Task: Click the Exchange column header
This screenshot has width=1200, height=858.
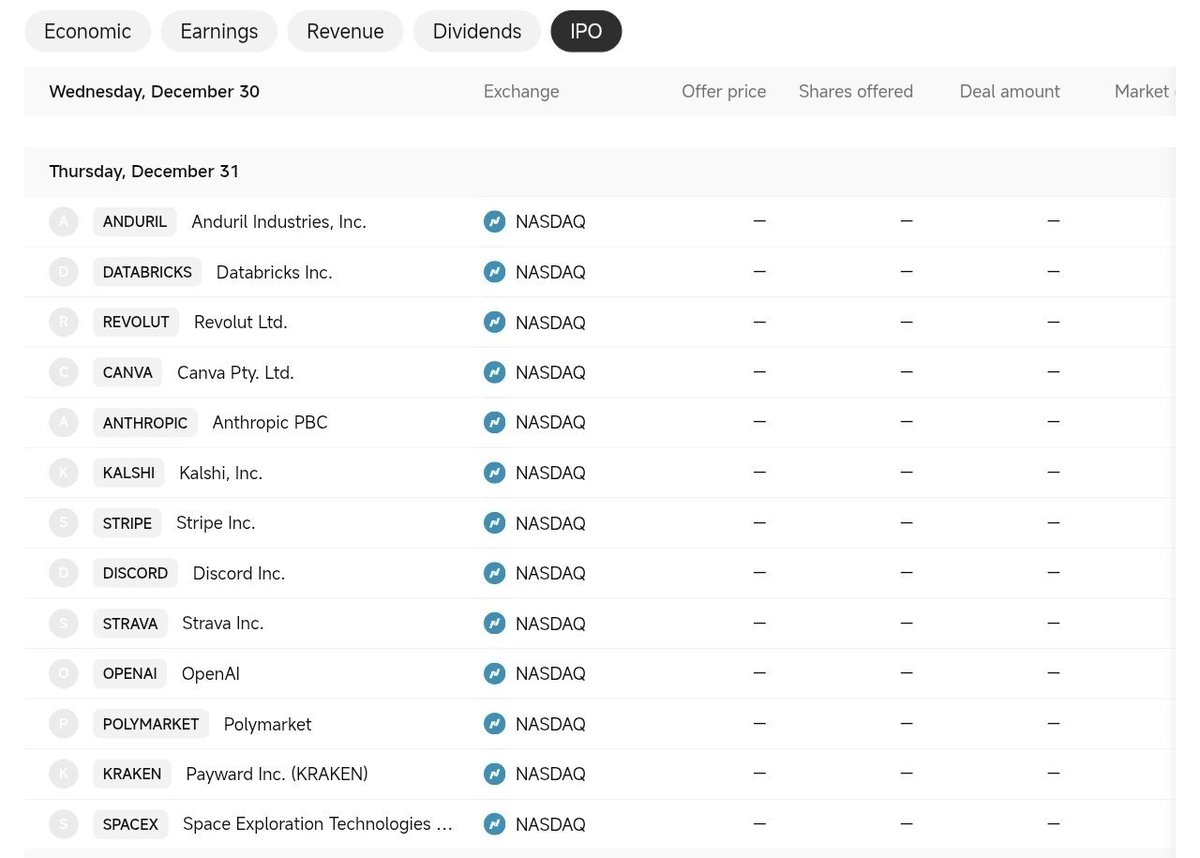Action: pyautogui.click(x=521, y=91)
